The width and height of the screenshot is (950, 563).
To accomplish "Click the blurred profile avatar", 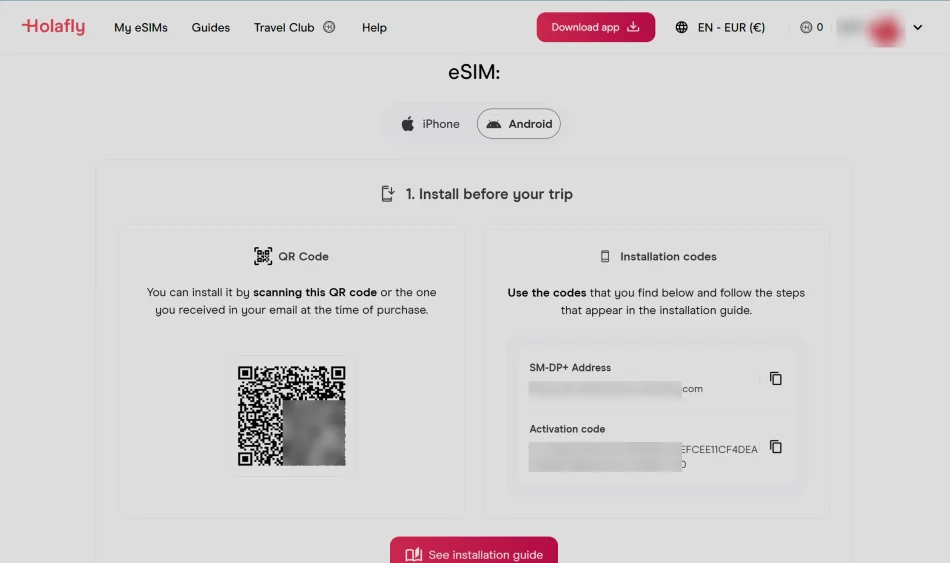I will click(x=885, y=28).
